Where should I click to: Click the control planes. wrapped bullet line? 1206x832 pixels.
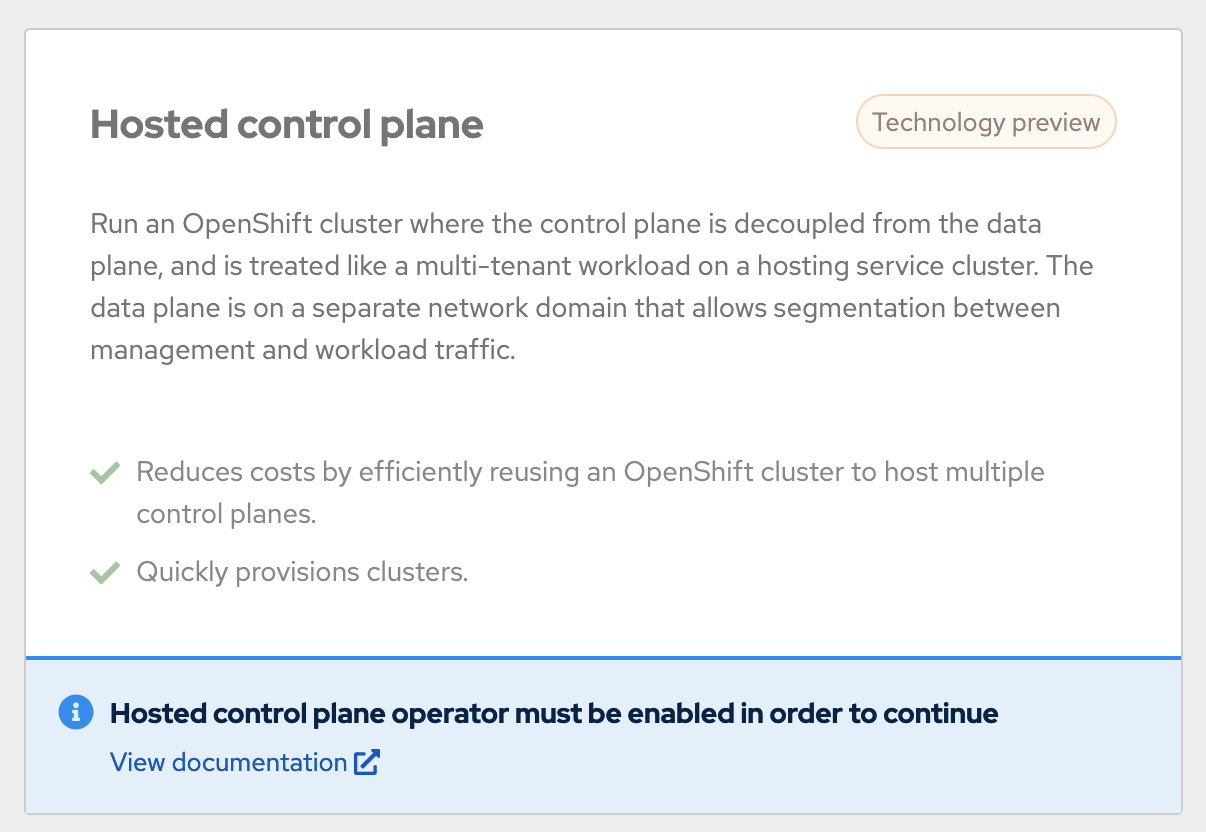coord(226,515)
